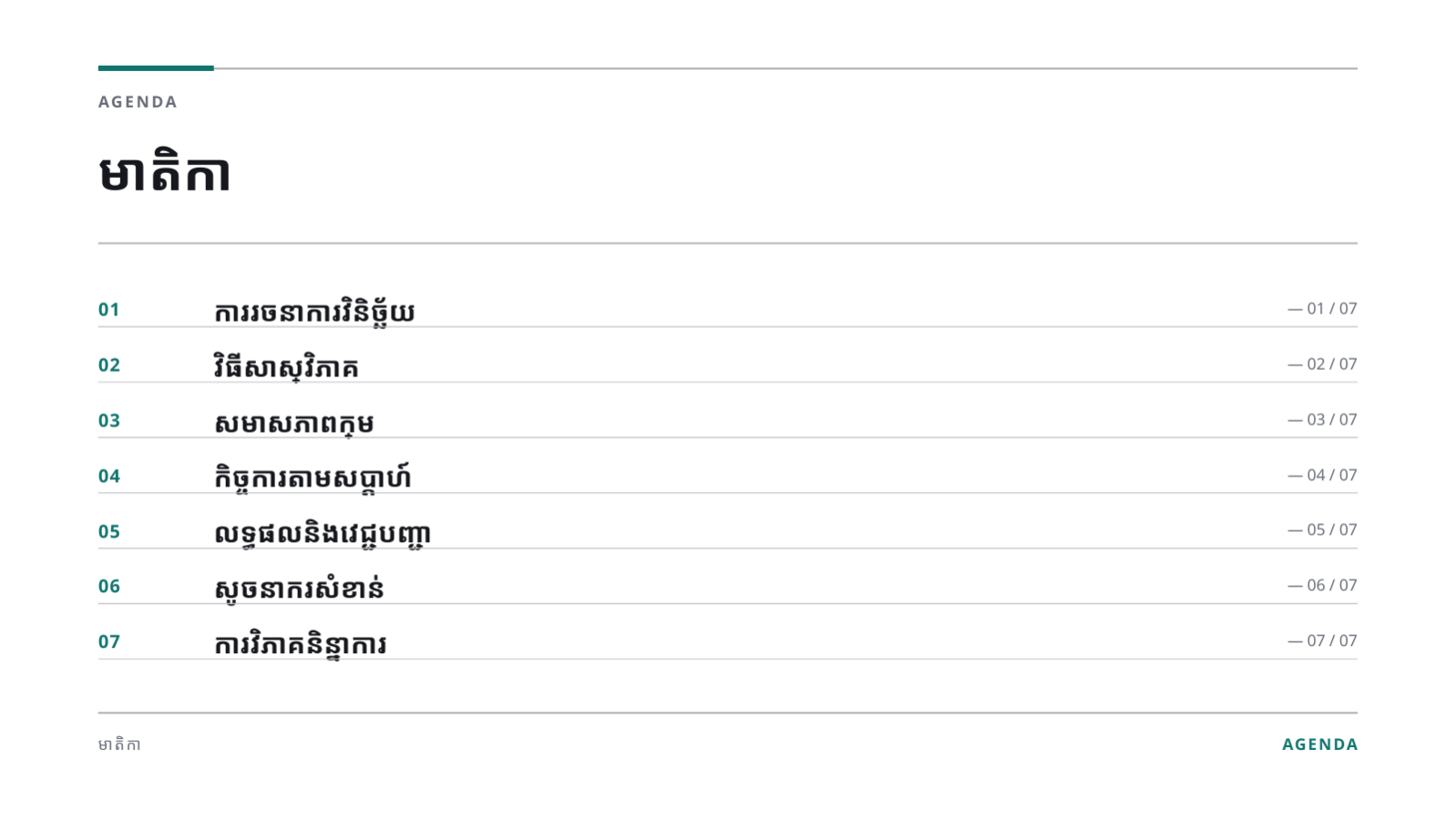
Task: Click the page indicator 05 / 07
Action: (x=1322, y=530)
